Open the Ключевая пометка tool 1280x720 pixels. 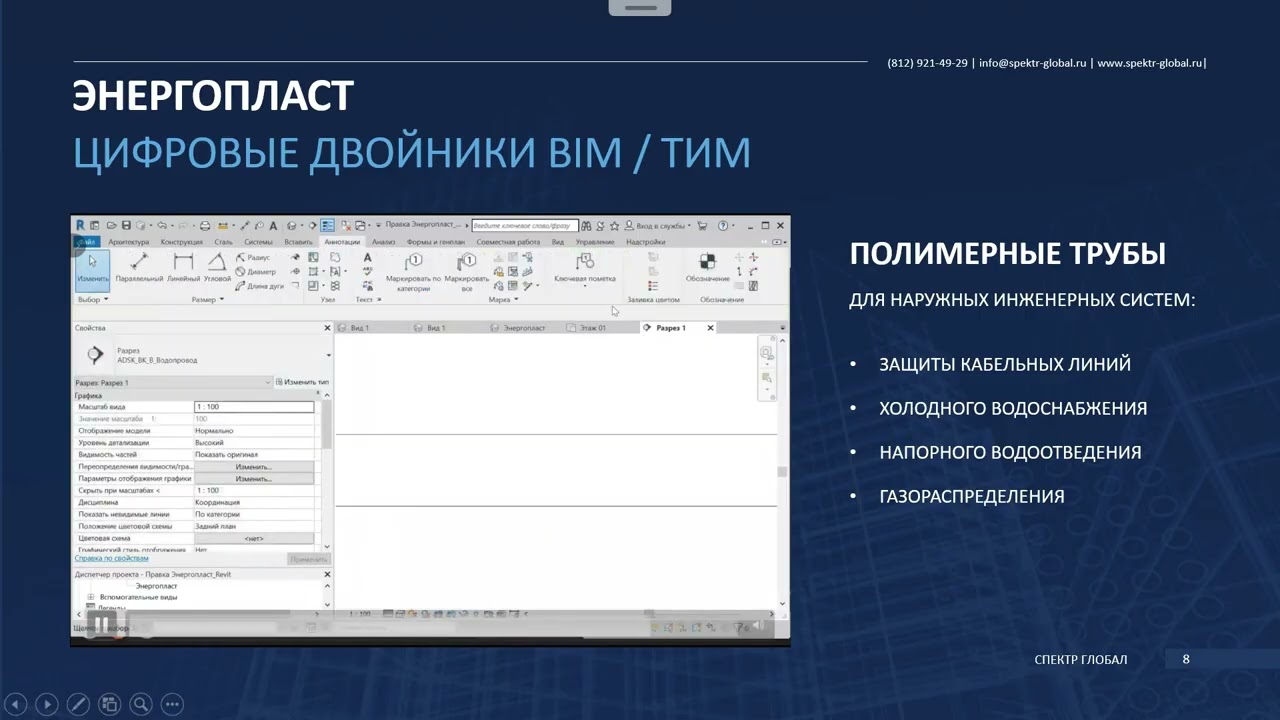pos(585,268)
